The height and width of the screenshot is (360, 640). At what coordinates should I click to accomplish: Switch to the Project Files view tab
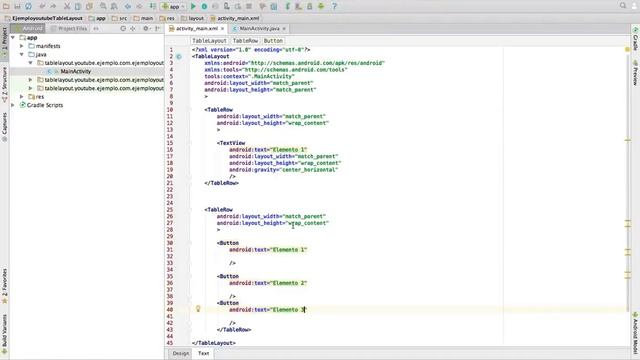[x=69, y=29]
